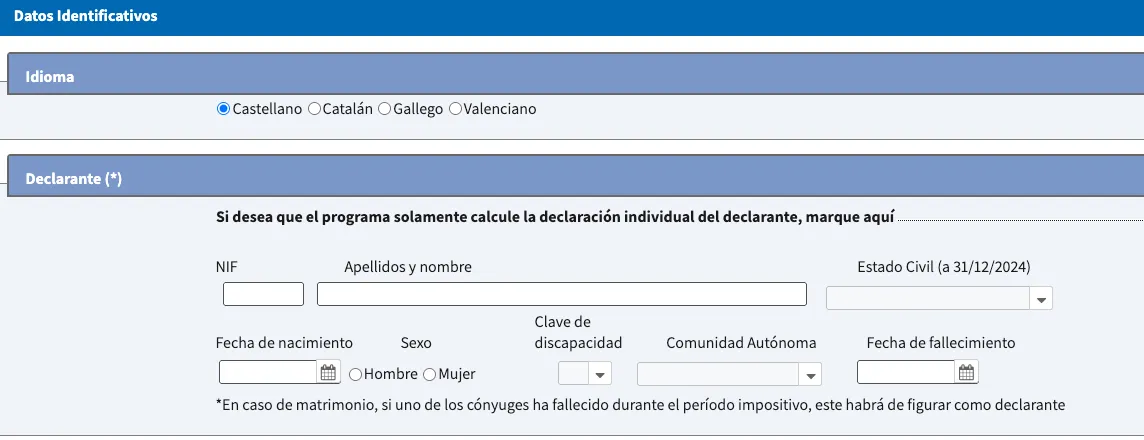The height and width of the screenshot is (440, 1144).
Task: Open the Fecha de fallecimiento calendar picker
Action: 966,373
